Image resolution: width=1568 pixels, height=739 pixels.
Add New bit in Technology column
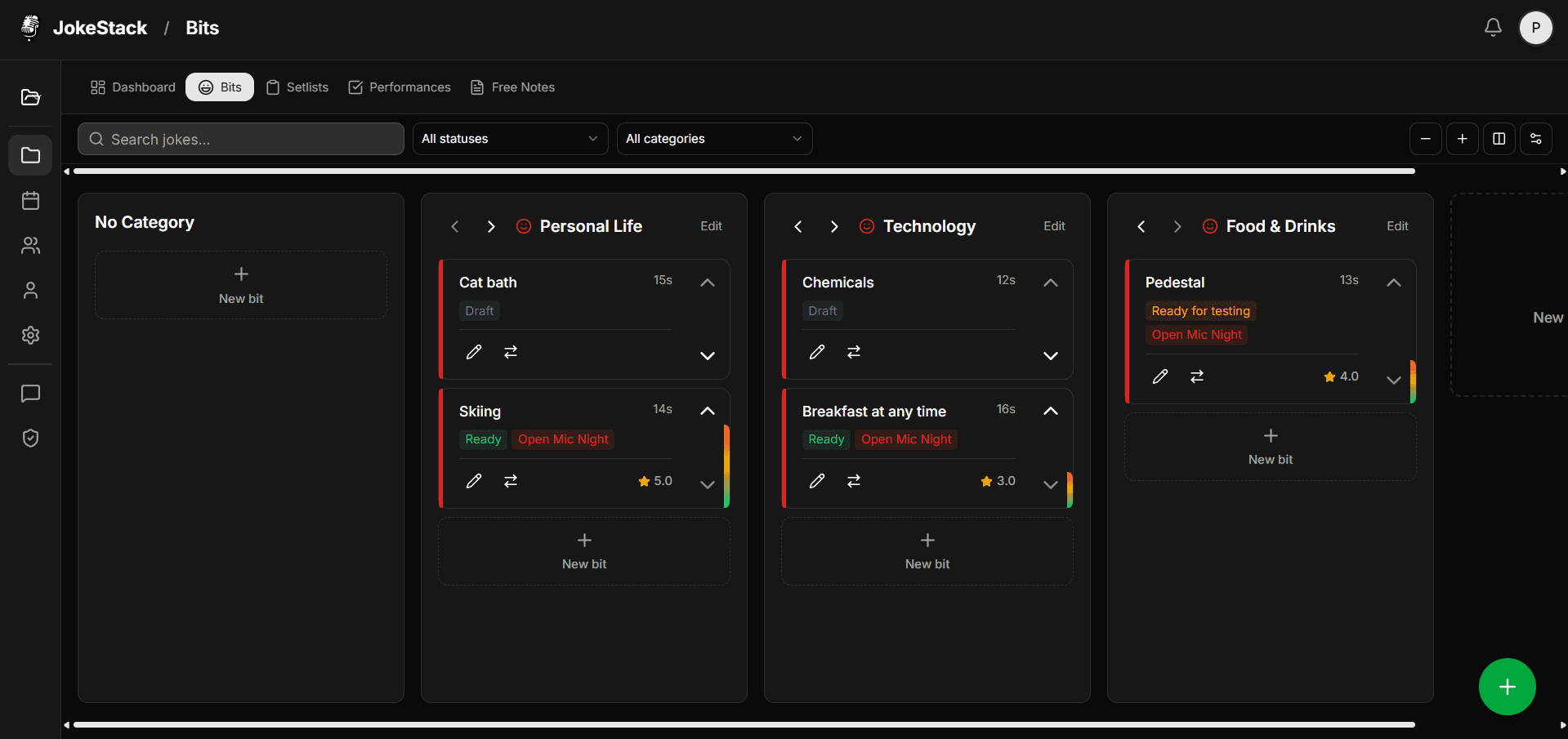[x=927, y=551]
